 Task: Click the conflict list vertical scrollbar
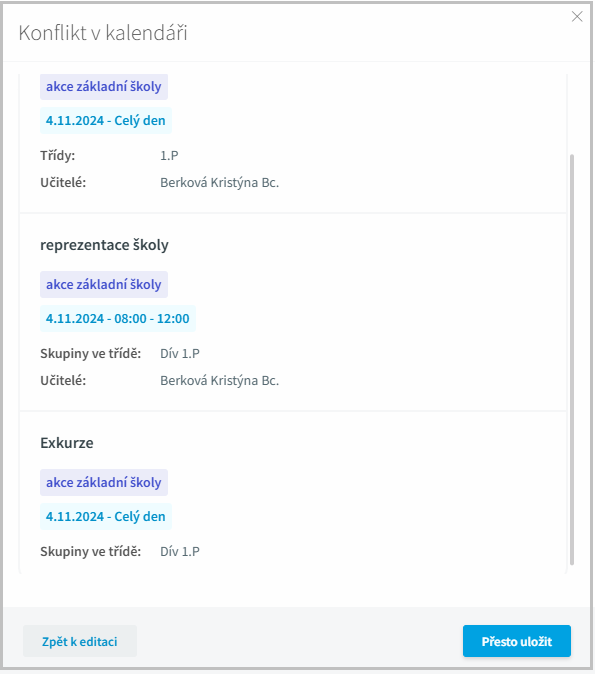coord(572,359)
